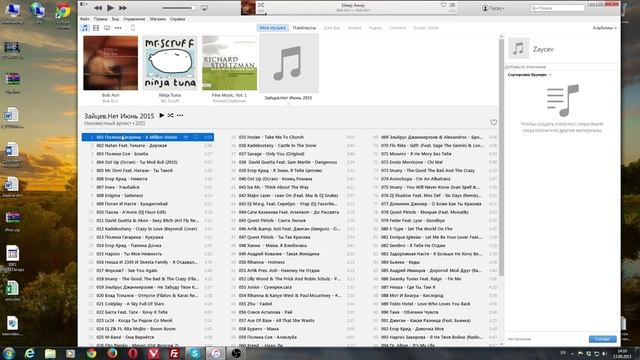Switch to the Плейлисты tab
640x360 pixels.
(x=304, y=28)
